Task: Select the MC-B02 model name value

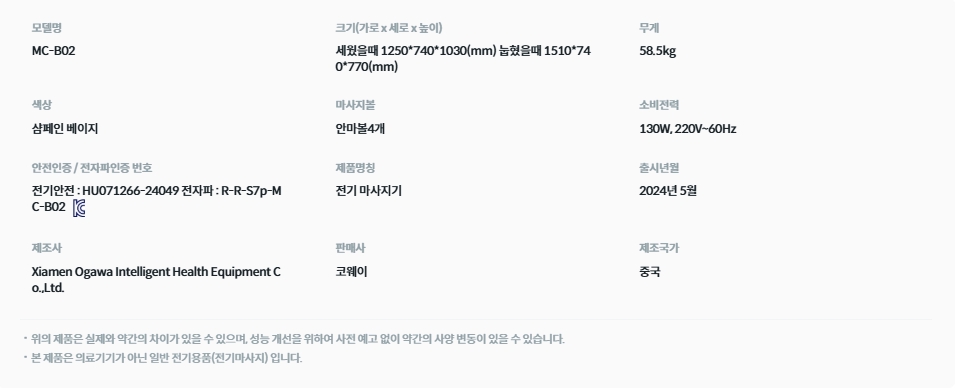Action: (54, 51)
